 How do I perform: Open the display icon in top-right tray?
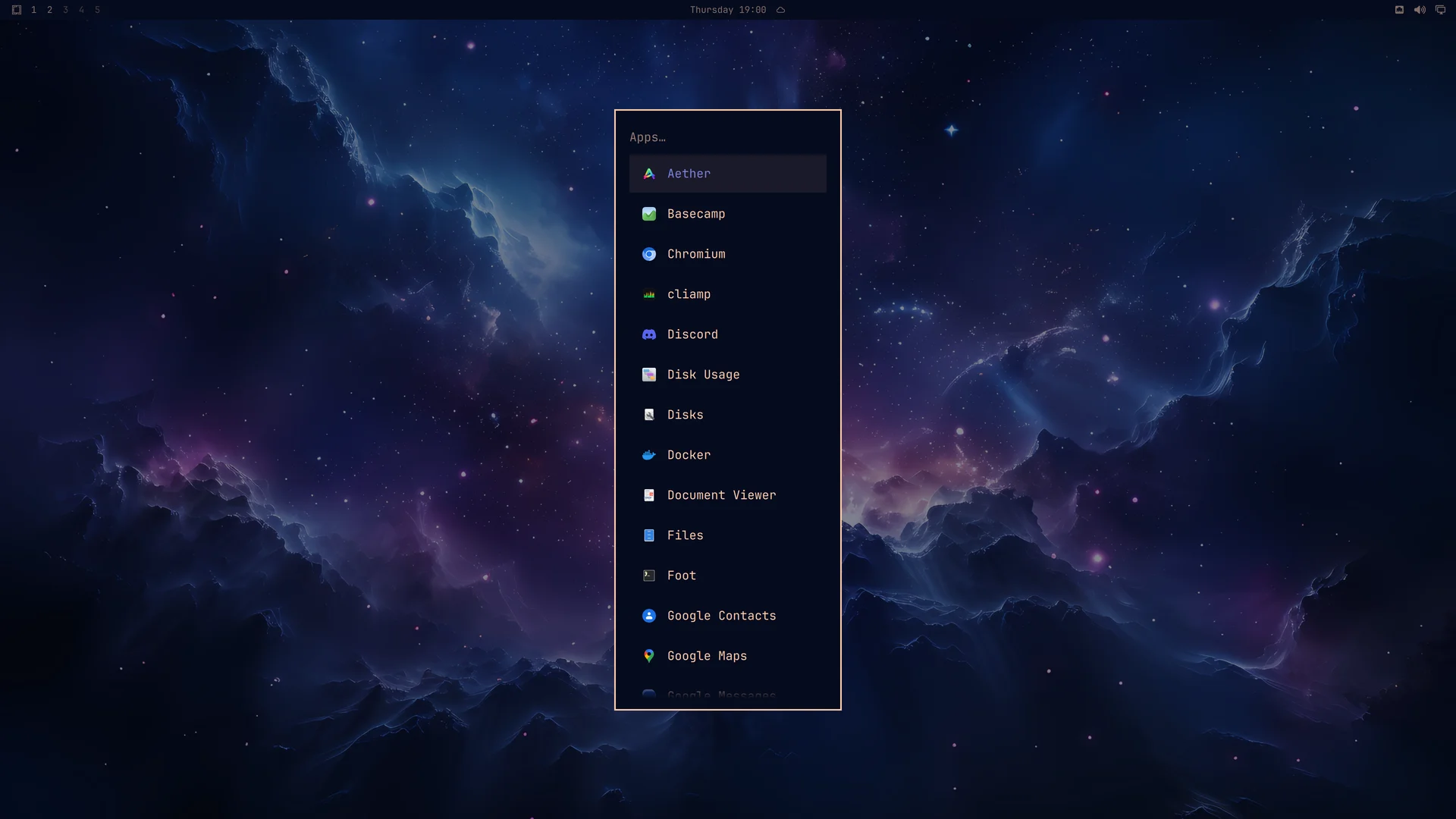click(x=1440, y=10)
